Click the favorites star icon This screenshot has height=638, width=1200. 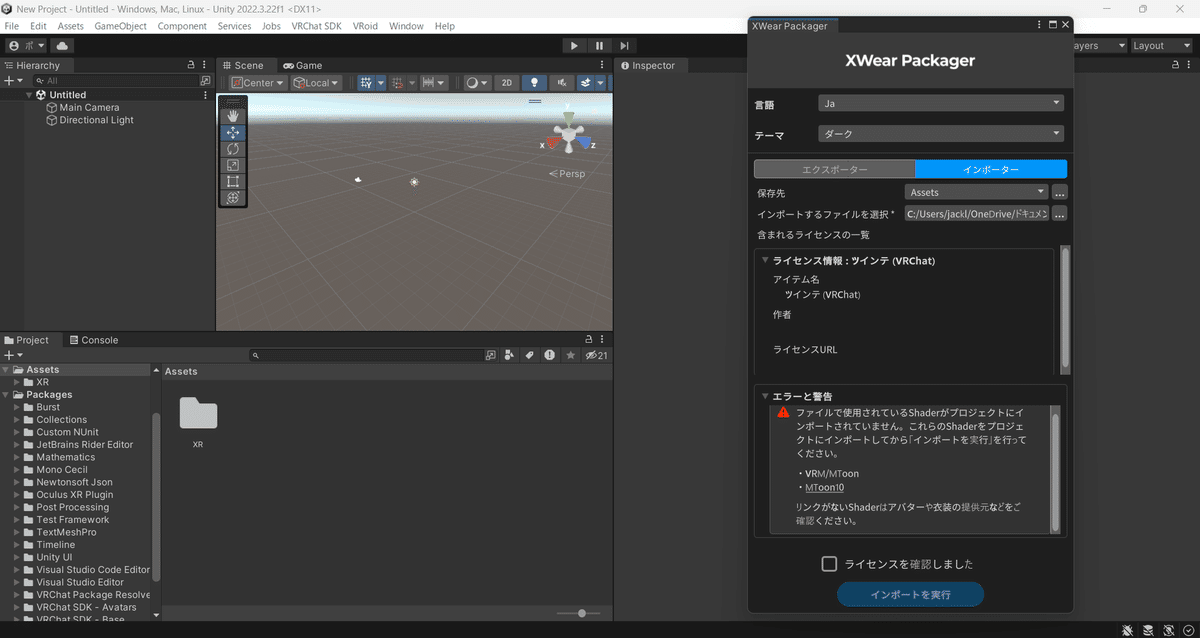(571, 355)
